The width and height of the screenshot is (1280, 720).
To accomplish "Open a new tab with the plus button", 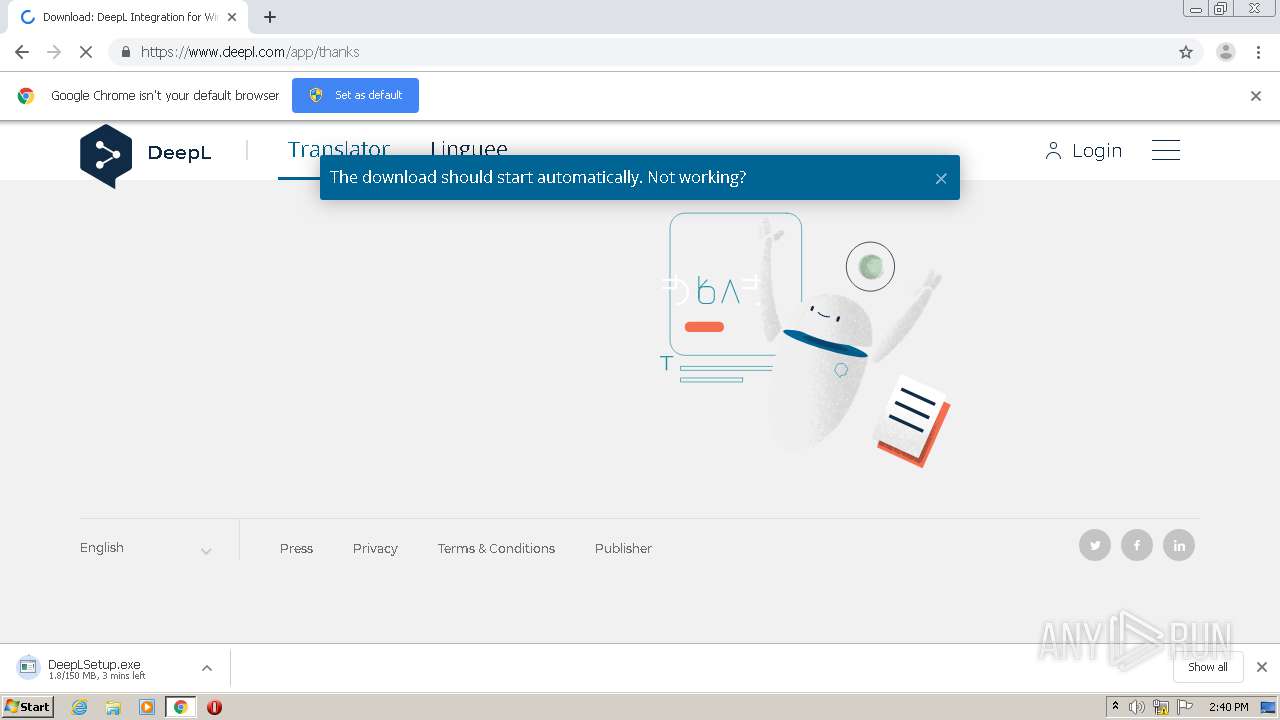I will point(270,17).
